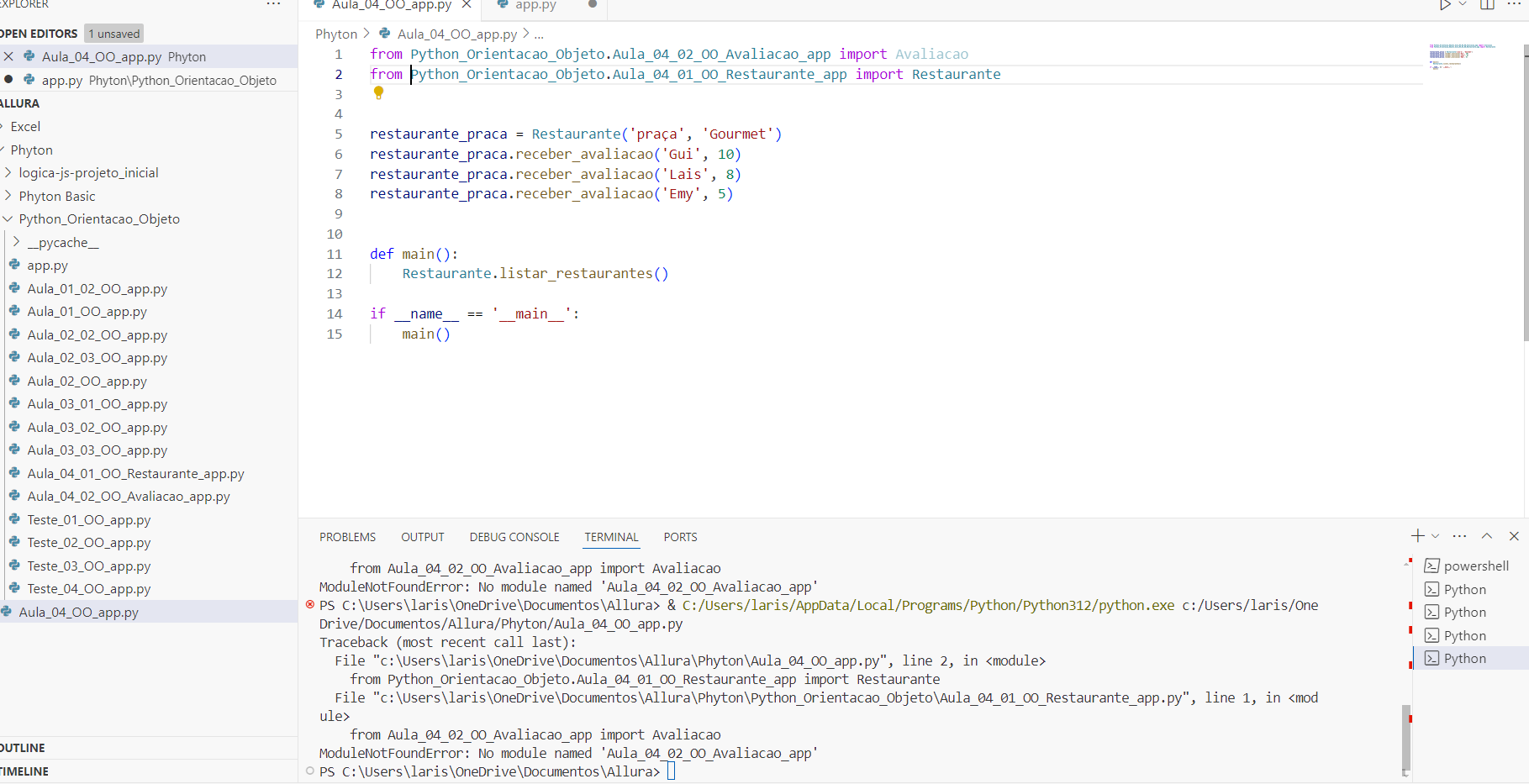Viewport: 1529px width, 784px height.
Task: Open Aula_02_03_OO_app.py file
Action: coord(97,358)
